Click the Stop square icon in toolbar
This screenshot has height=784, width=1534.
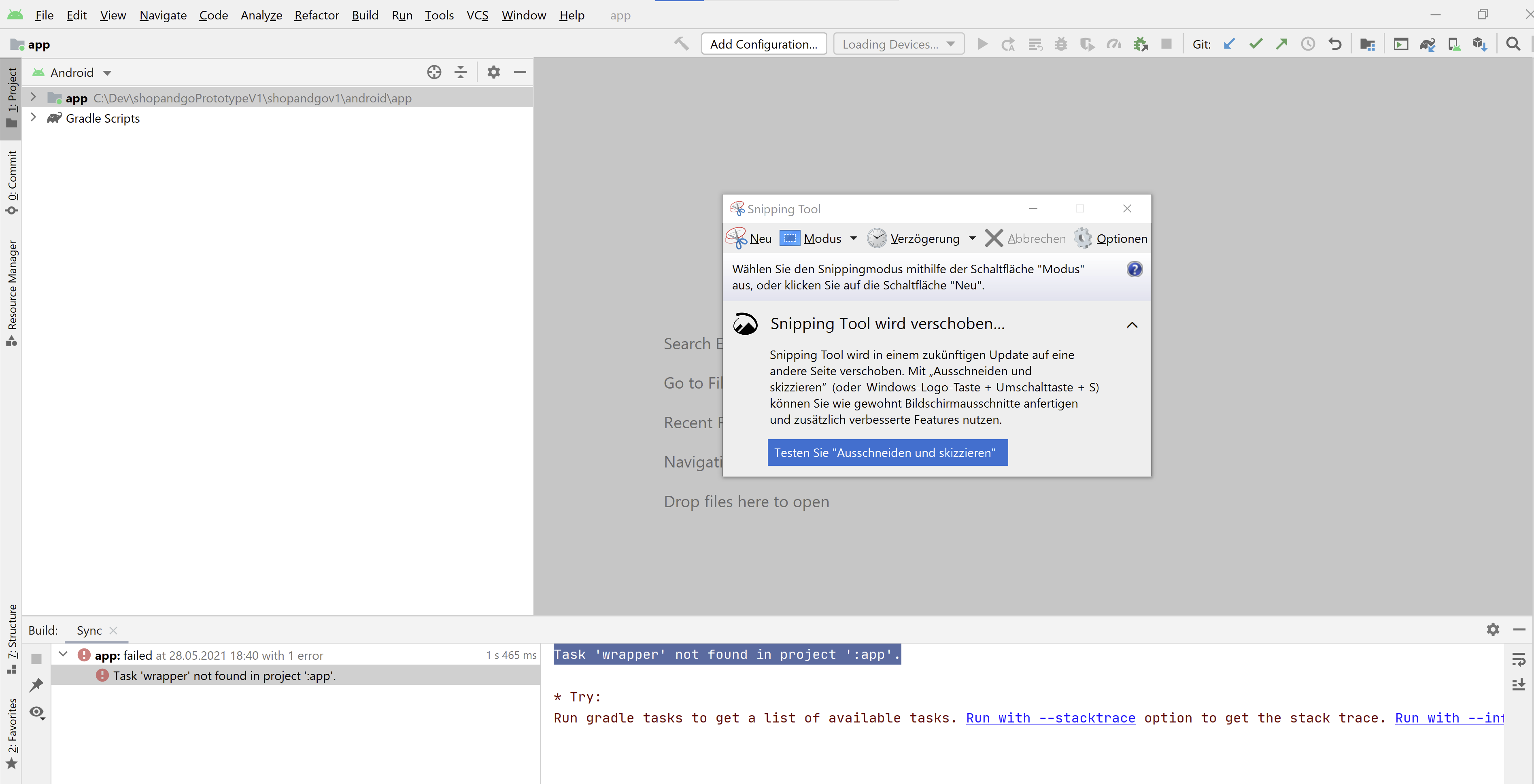[1166, 44]
